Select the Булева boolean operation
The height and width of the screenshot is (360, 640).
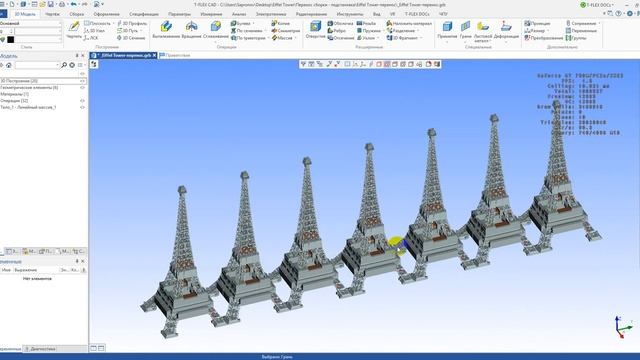coord(240,24)
